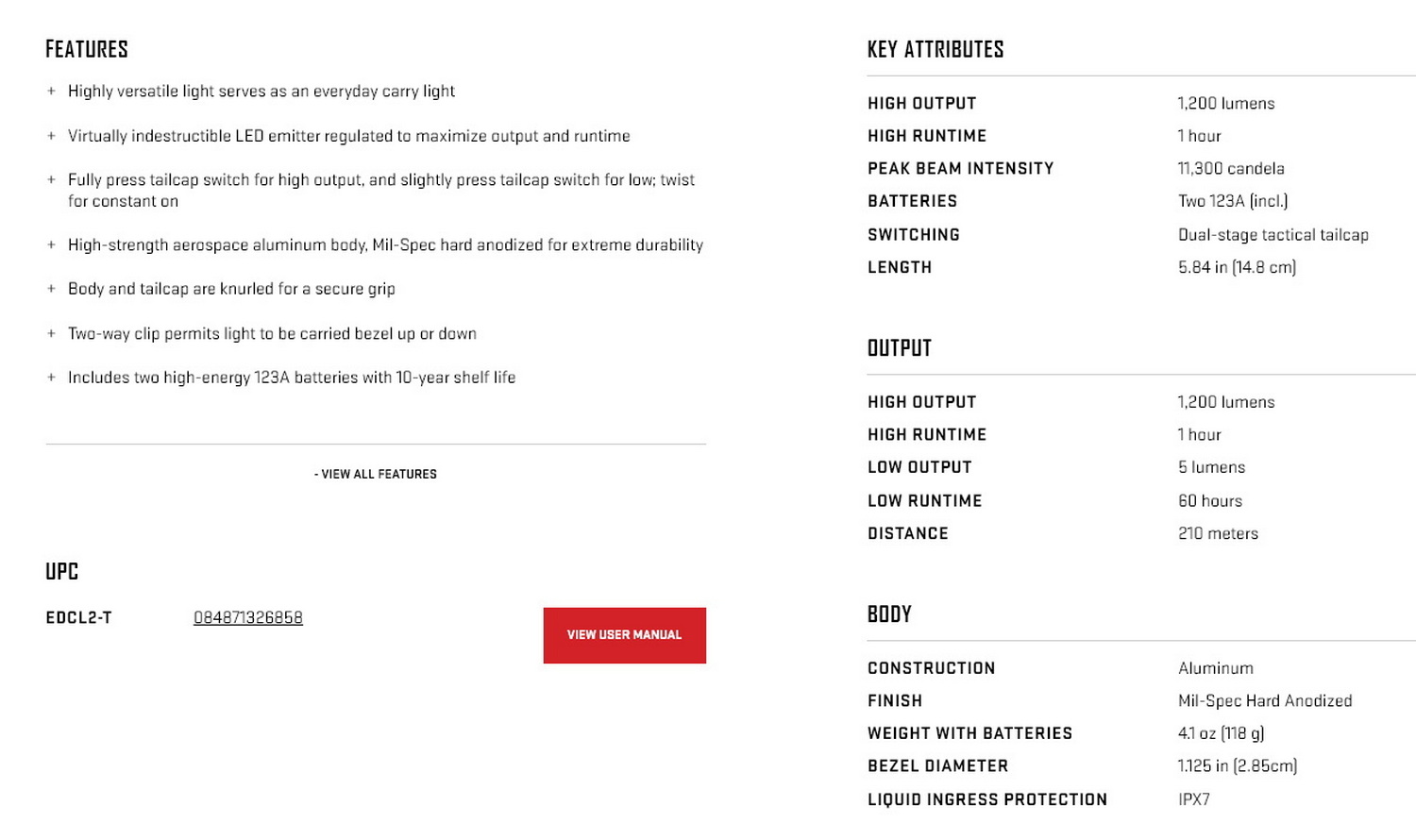Collapse list with View All Features
Screen dimensions: 1416x840
(x=376, y=474)
